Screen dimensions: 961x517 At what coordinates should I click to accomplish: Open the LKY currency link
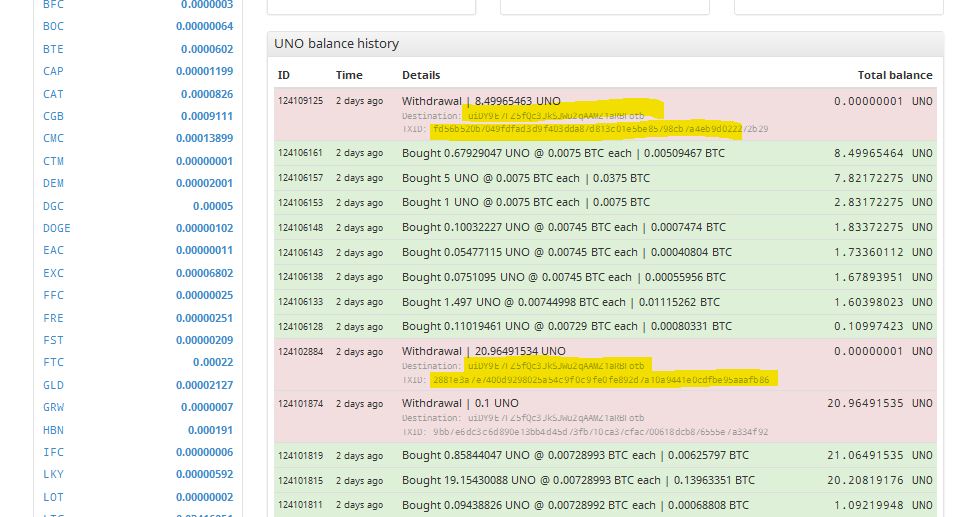[53, 474]
